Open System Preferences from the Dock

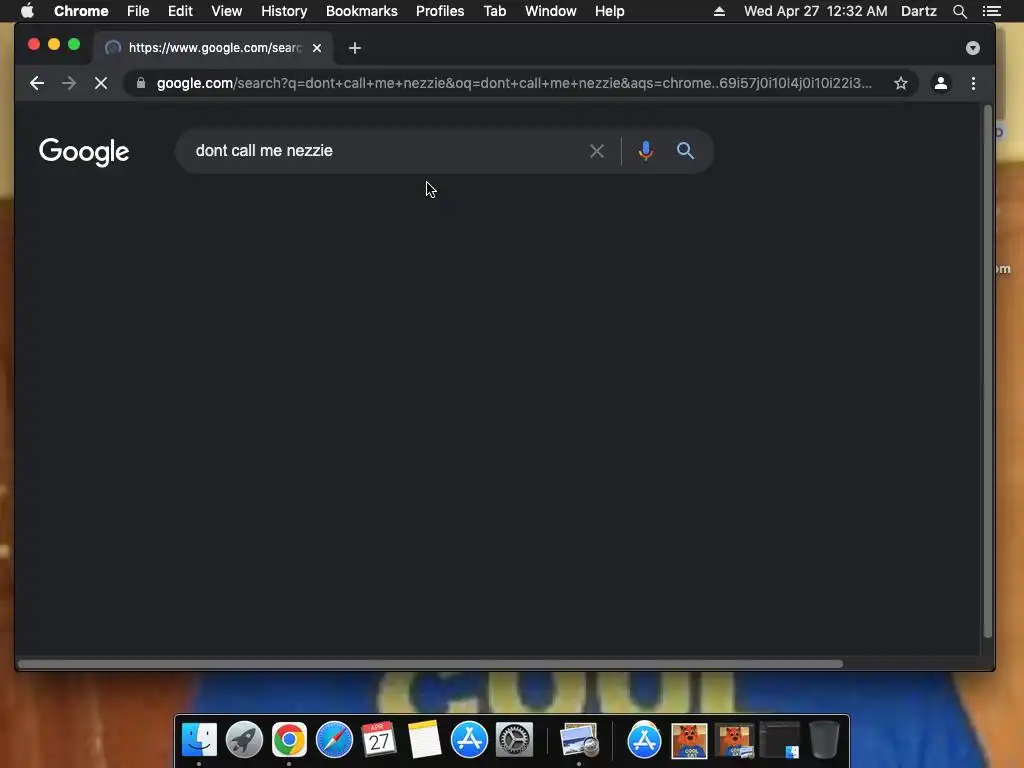(x=515, y=740)
